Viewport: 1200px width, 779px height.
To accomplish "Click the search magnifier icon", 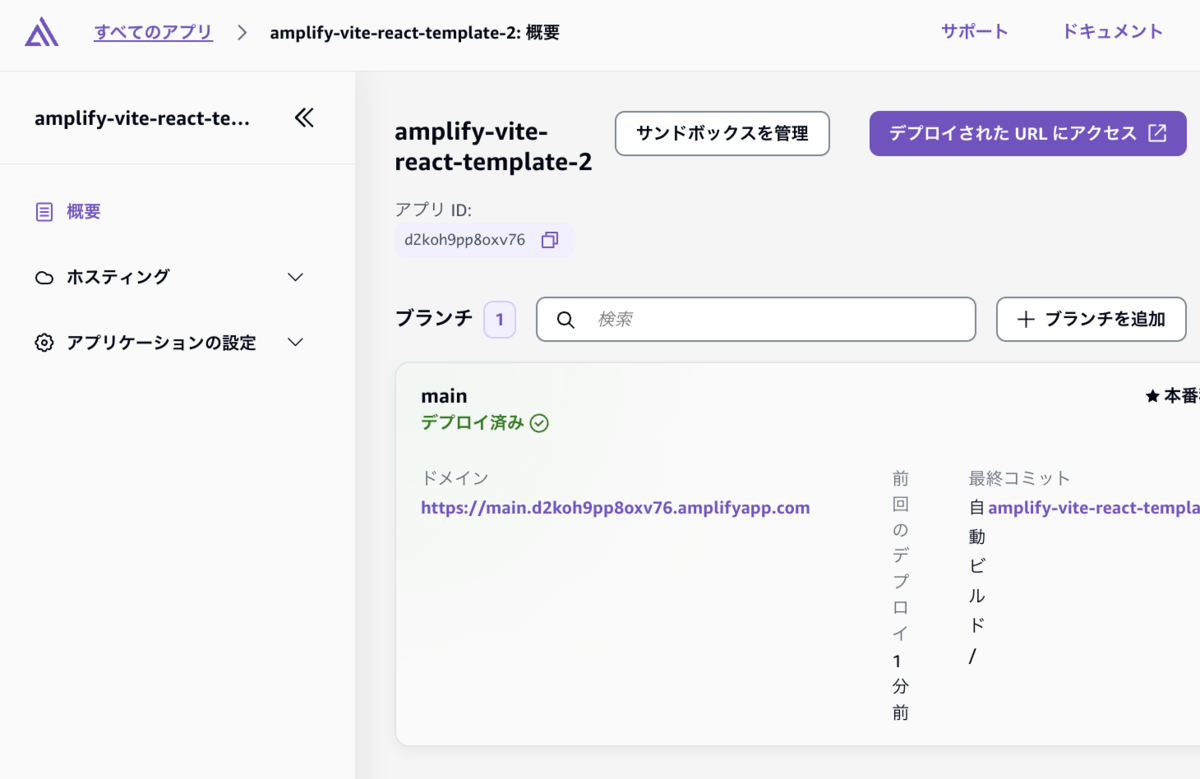I will 565,320.
